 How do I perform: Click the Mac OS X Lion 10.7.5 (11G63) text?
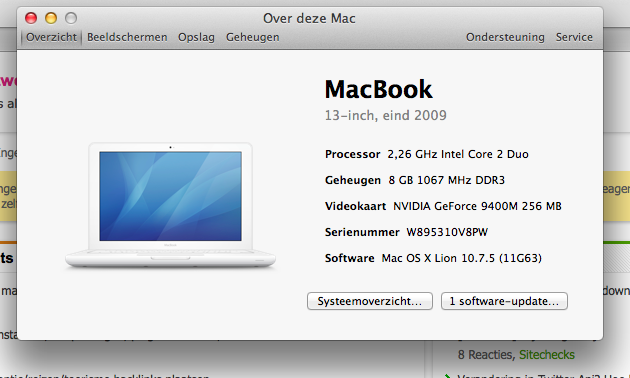click(461, 258)
